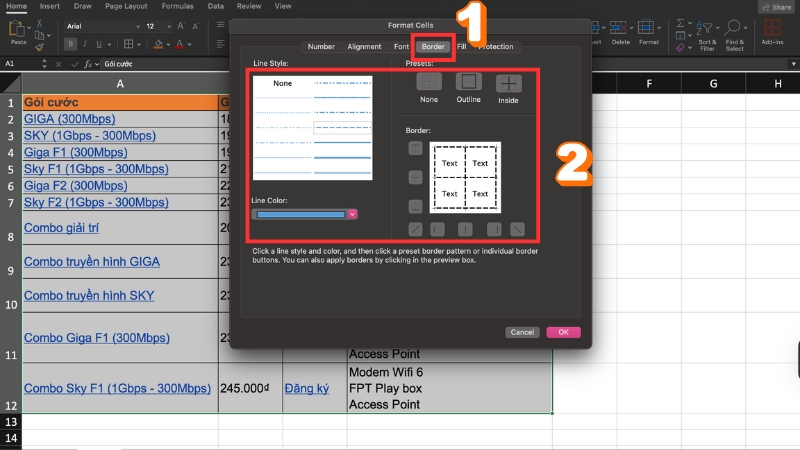Open the Add-ins icon

(772, 26)
